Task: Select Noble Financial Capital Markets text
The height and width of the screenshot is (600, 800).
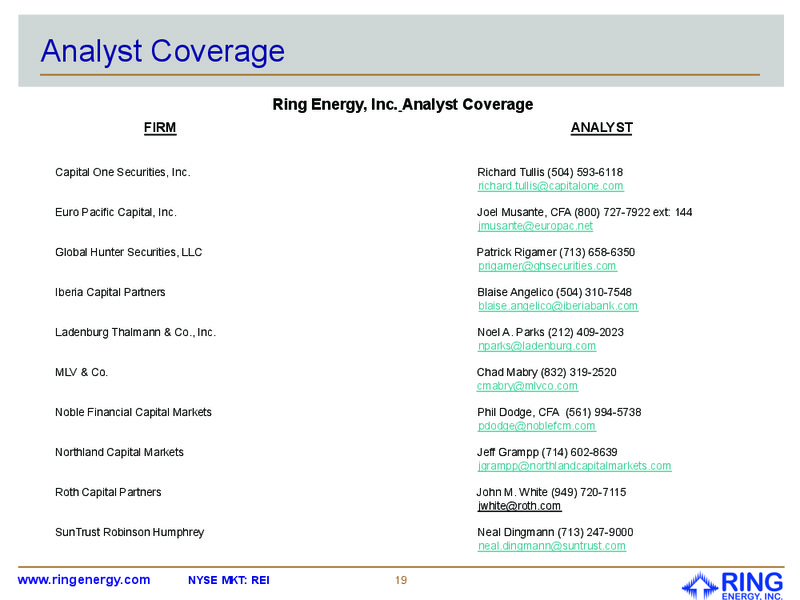Action: click(x=133, y=412)
